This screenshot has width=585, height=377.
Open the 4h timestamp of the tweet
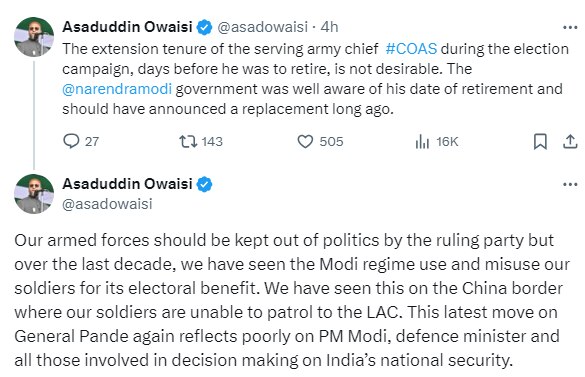[x=329, y=27]
